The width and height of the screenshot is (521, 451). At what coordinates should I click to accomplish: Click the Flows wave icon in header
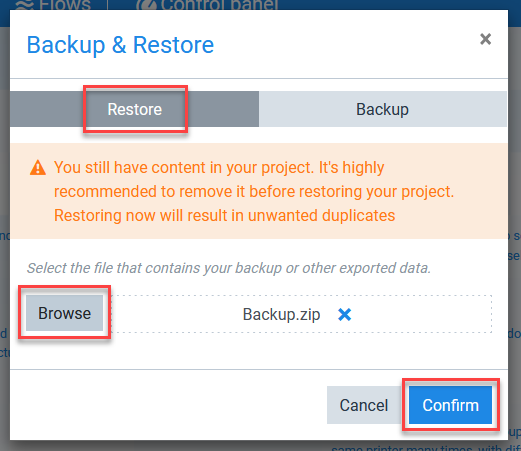24,5
